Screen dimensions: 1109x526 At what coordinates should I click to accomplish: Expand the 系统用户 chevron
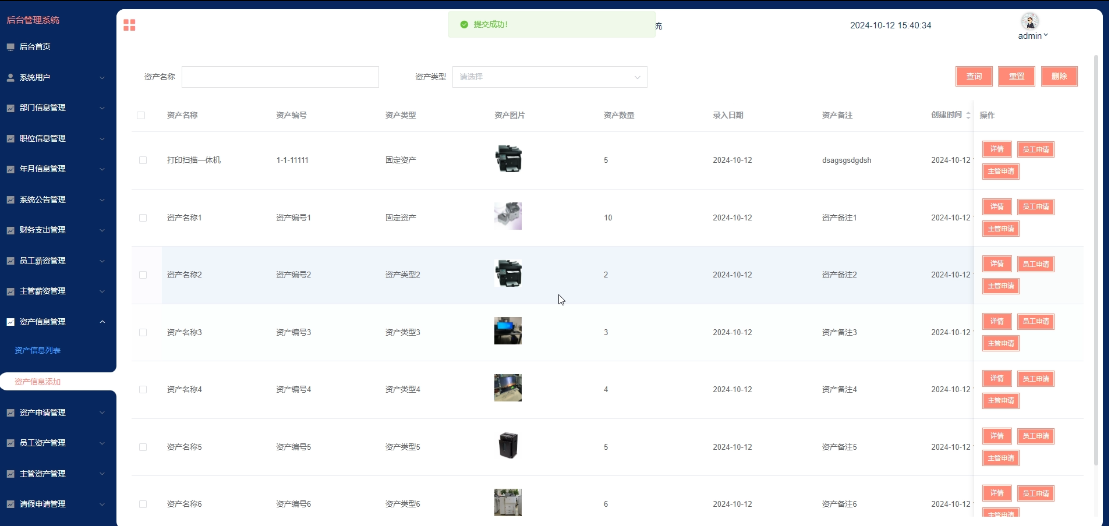102,78
